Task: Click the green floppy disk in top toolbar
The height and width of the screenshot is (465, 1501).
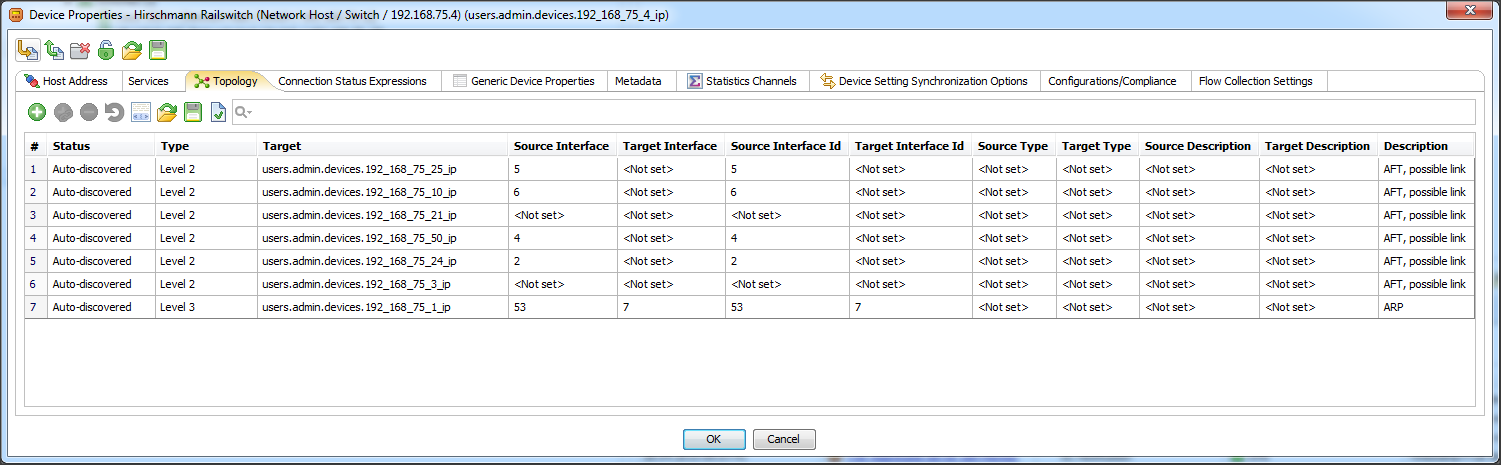Action: click(x=158, y=50)
